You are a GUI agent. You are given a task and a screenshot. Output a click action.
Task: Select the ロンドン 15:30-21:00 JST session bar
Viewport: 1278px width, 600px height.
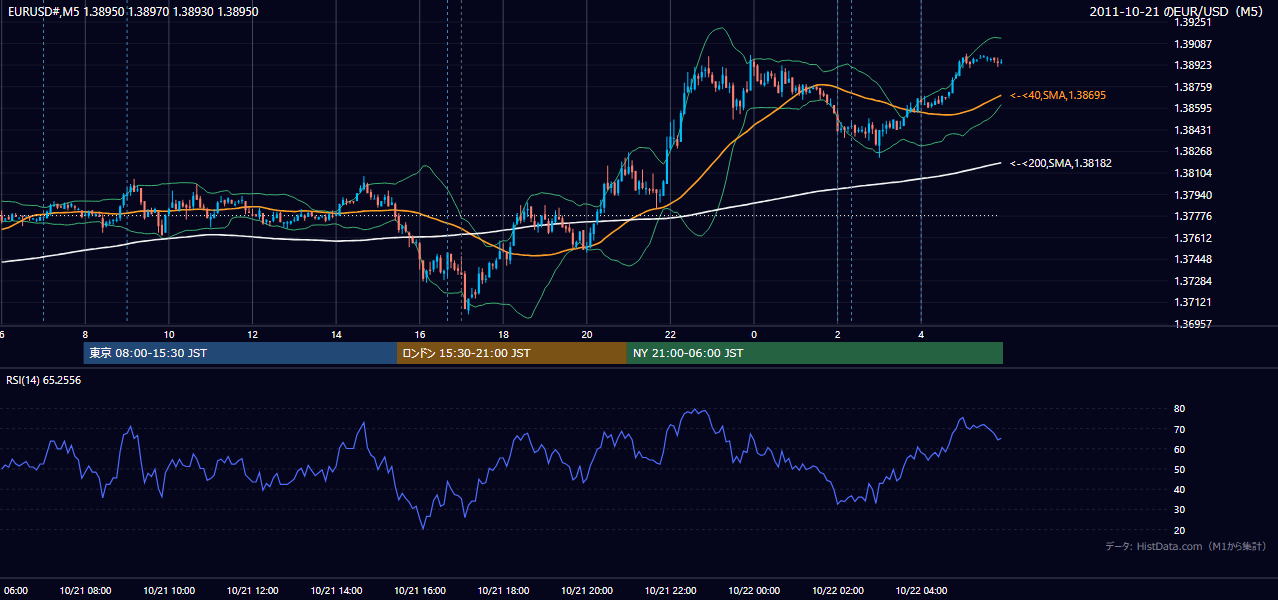pyautogui.click(x=512, y=353)
